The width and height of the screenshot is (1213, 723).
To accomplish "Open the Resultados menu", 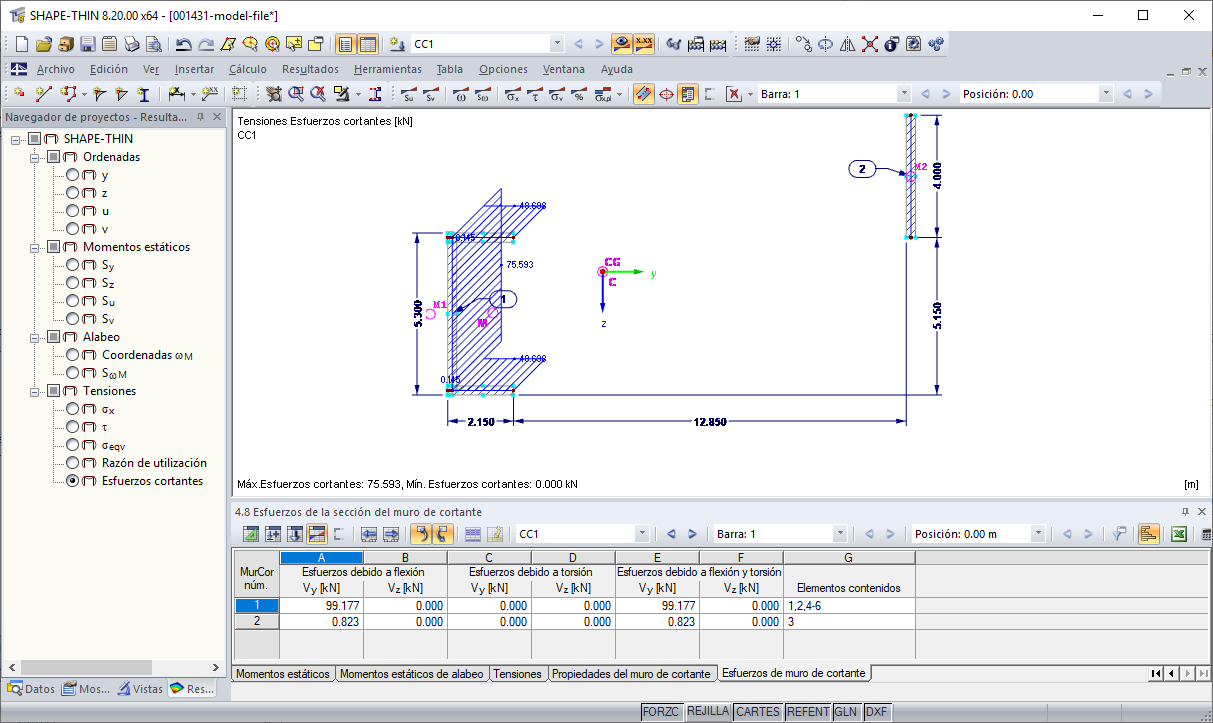I will [x=310, y=69].
